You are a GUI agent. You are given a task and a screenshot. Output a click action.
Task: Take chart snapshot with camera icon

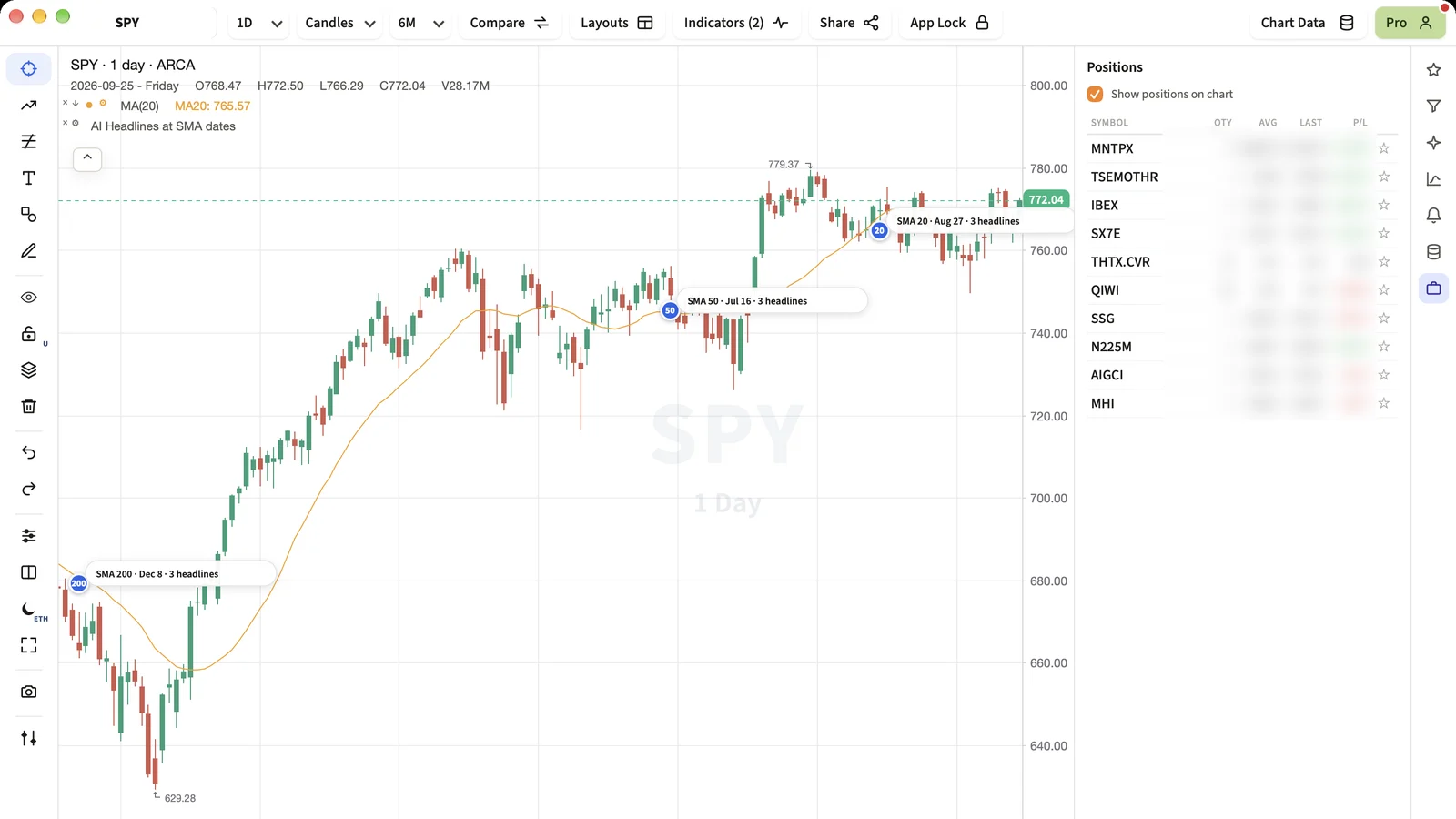(29, 692)
